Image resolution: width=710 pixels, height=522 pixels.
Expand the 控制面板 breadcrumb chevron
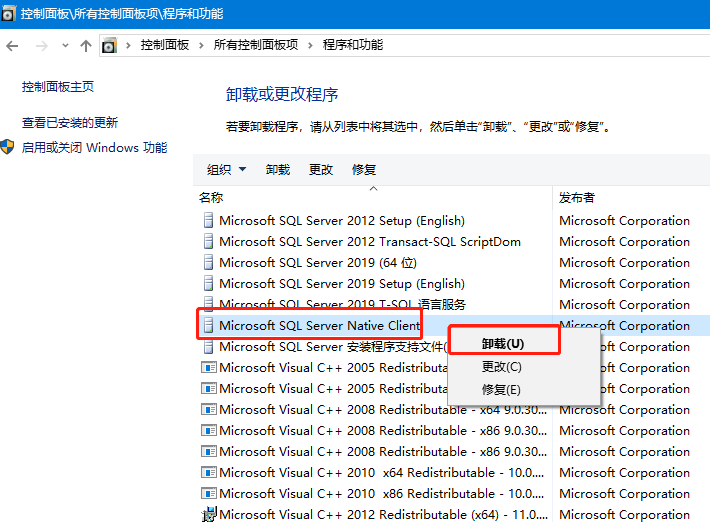[203, 46]
